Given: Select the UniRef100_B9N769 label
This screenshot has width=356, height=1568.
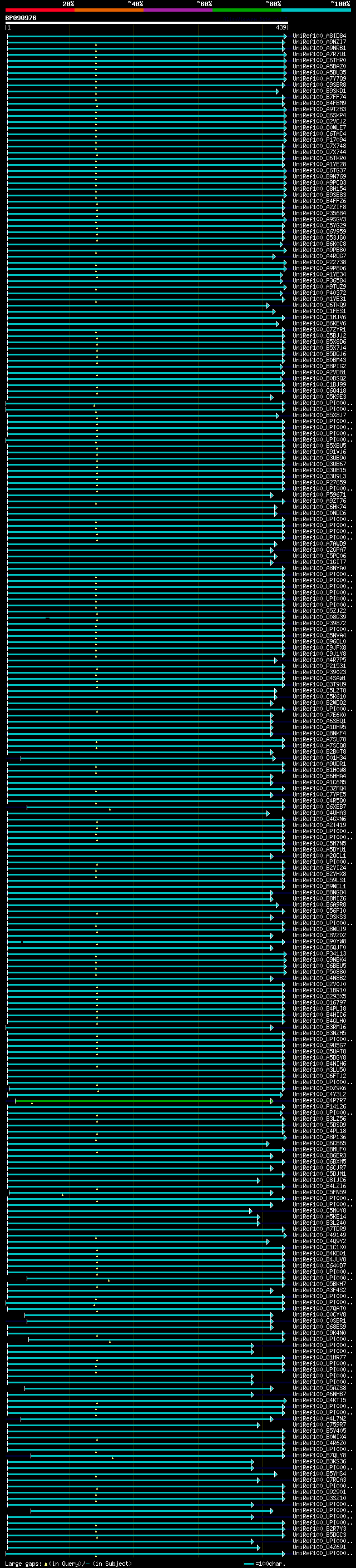Looking at the screenshot, I should tap(319, 176).
